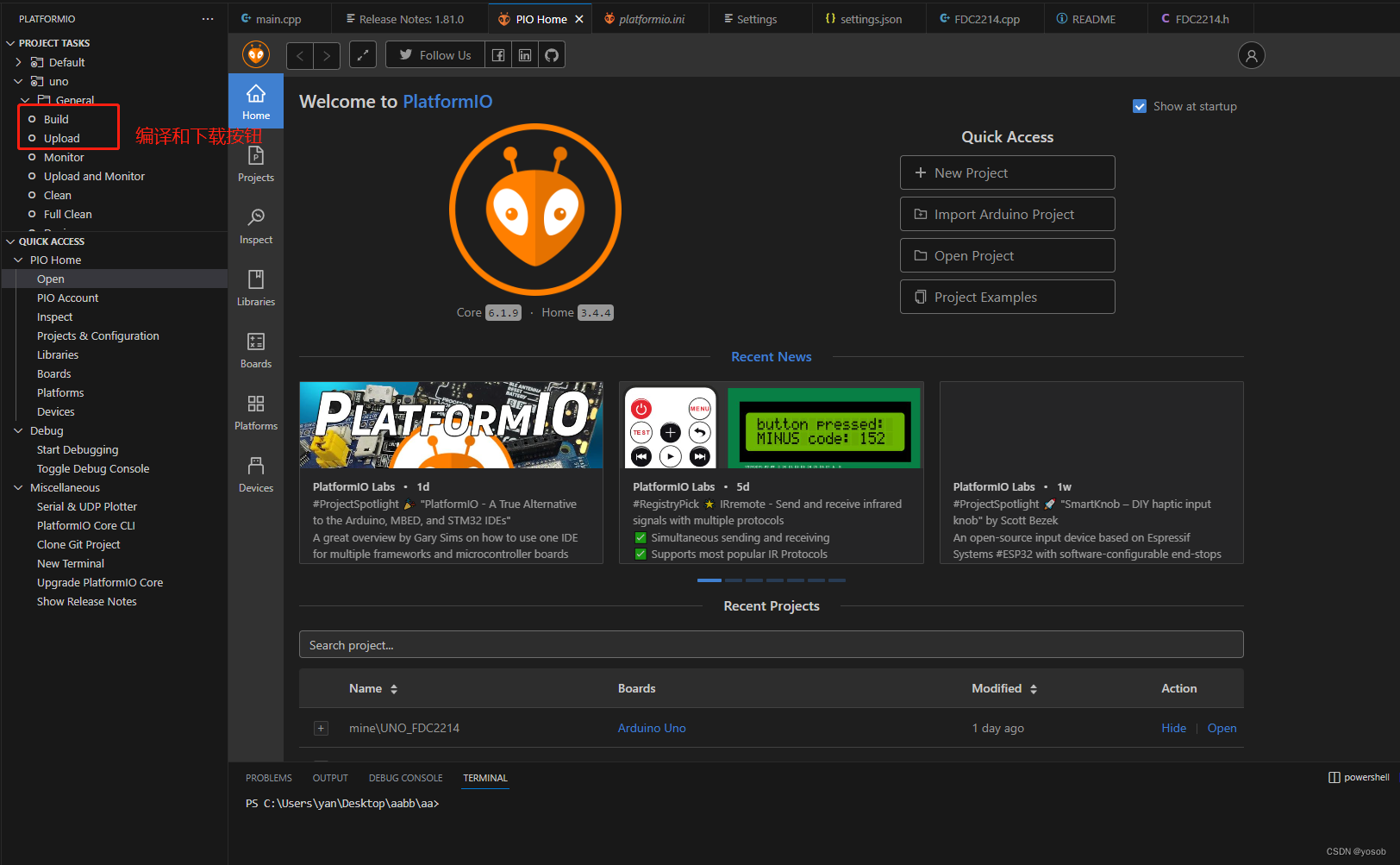Open the Arduino Uno board link
The image size is (1400, 865).
click(652, 728)
